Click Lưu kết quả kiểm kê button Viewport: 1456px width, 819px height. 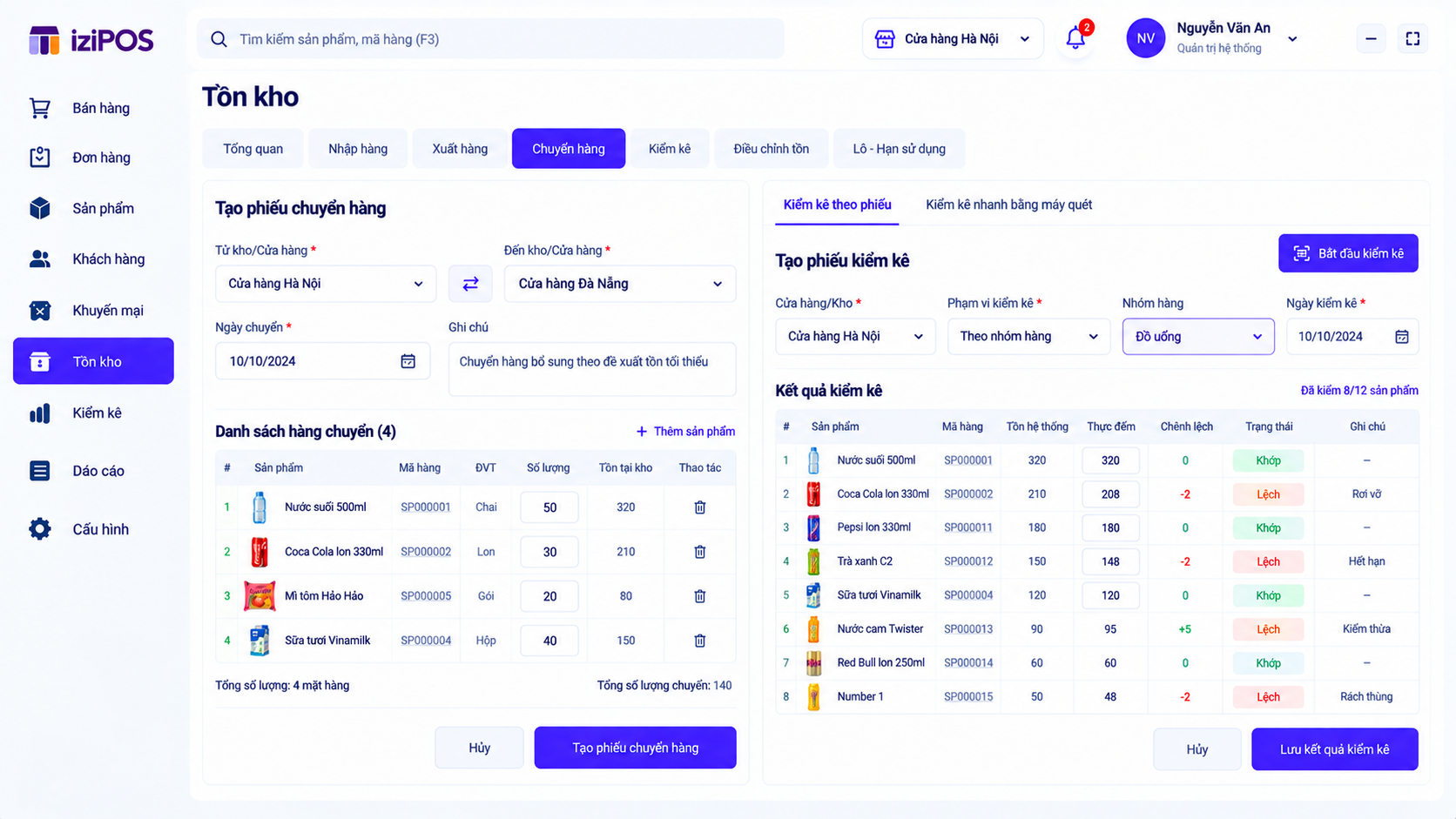click(1334, 749)
